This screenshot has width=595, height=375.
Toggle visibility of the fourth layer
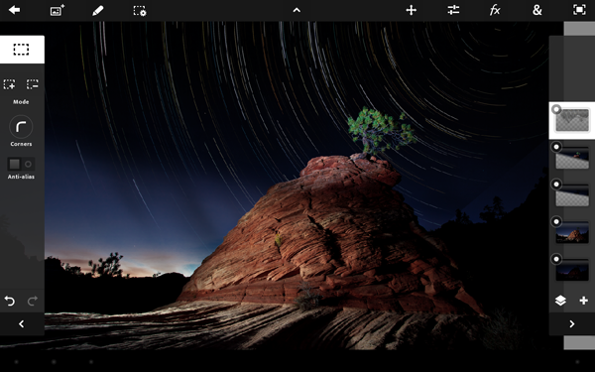click(556, 222)
